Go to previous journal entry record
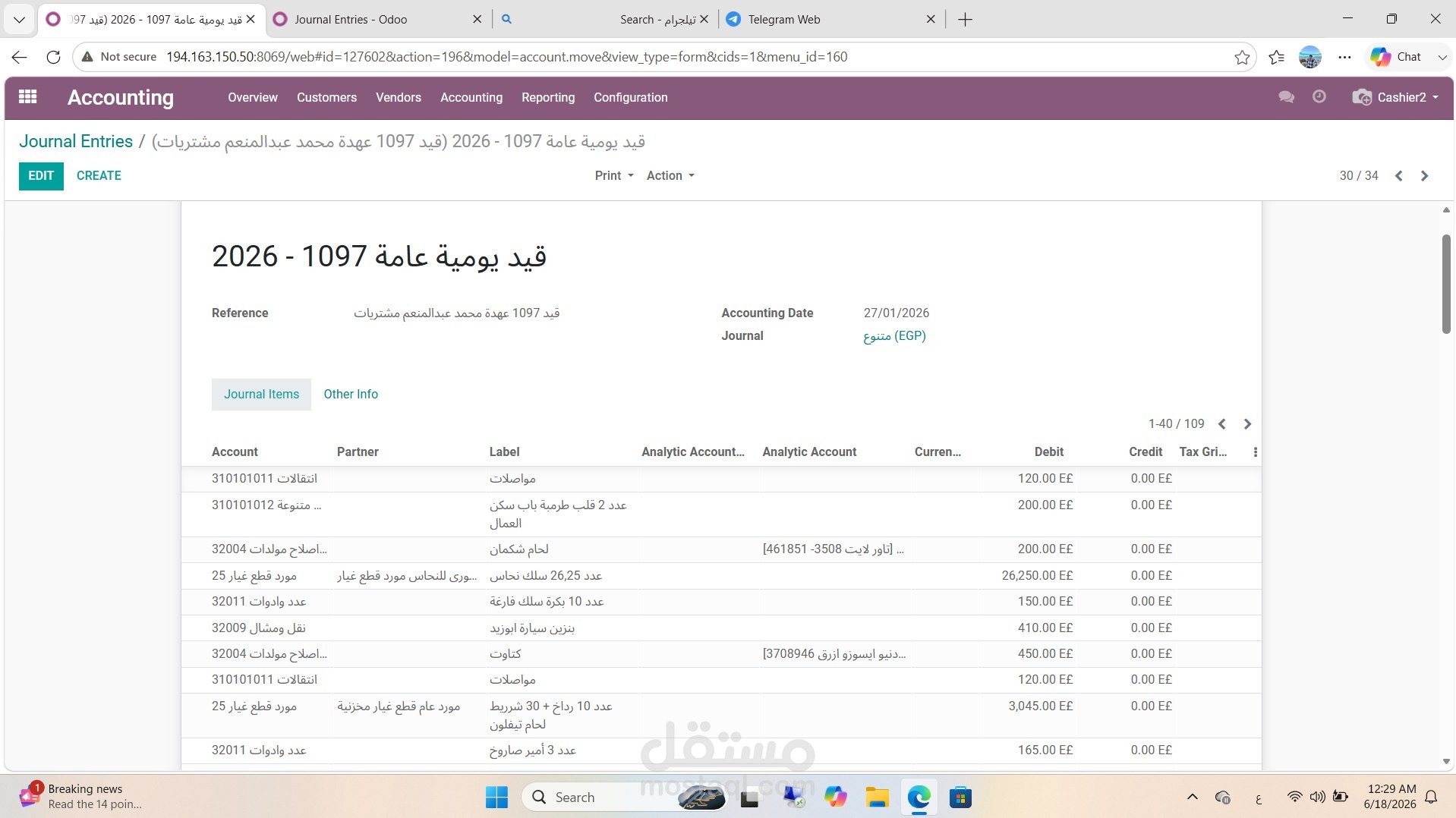The width and height of the screenshot is (1456, 818). click(x=1398, y=176)
